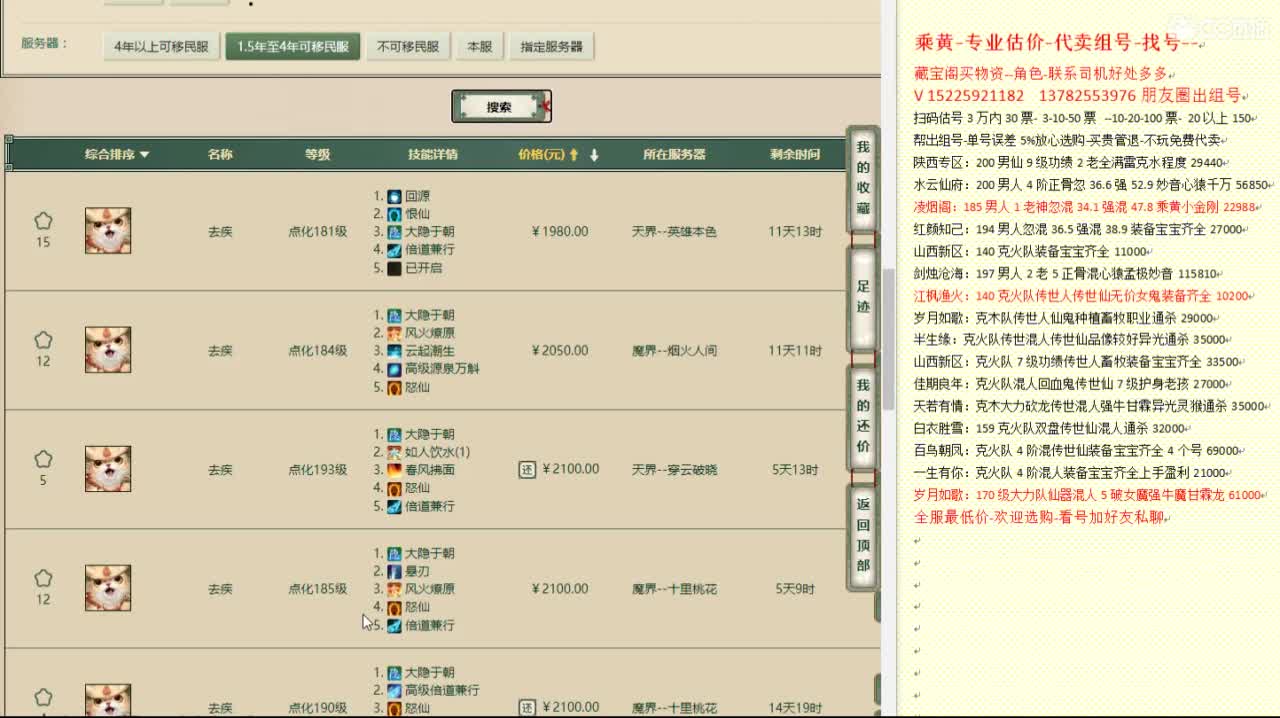Click the 晏刃 skill icon in 185级 row

(394, 571)
